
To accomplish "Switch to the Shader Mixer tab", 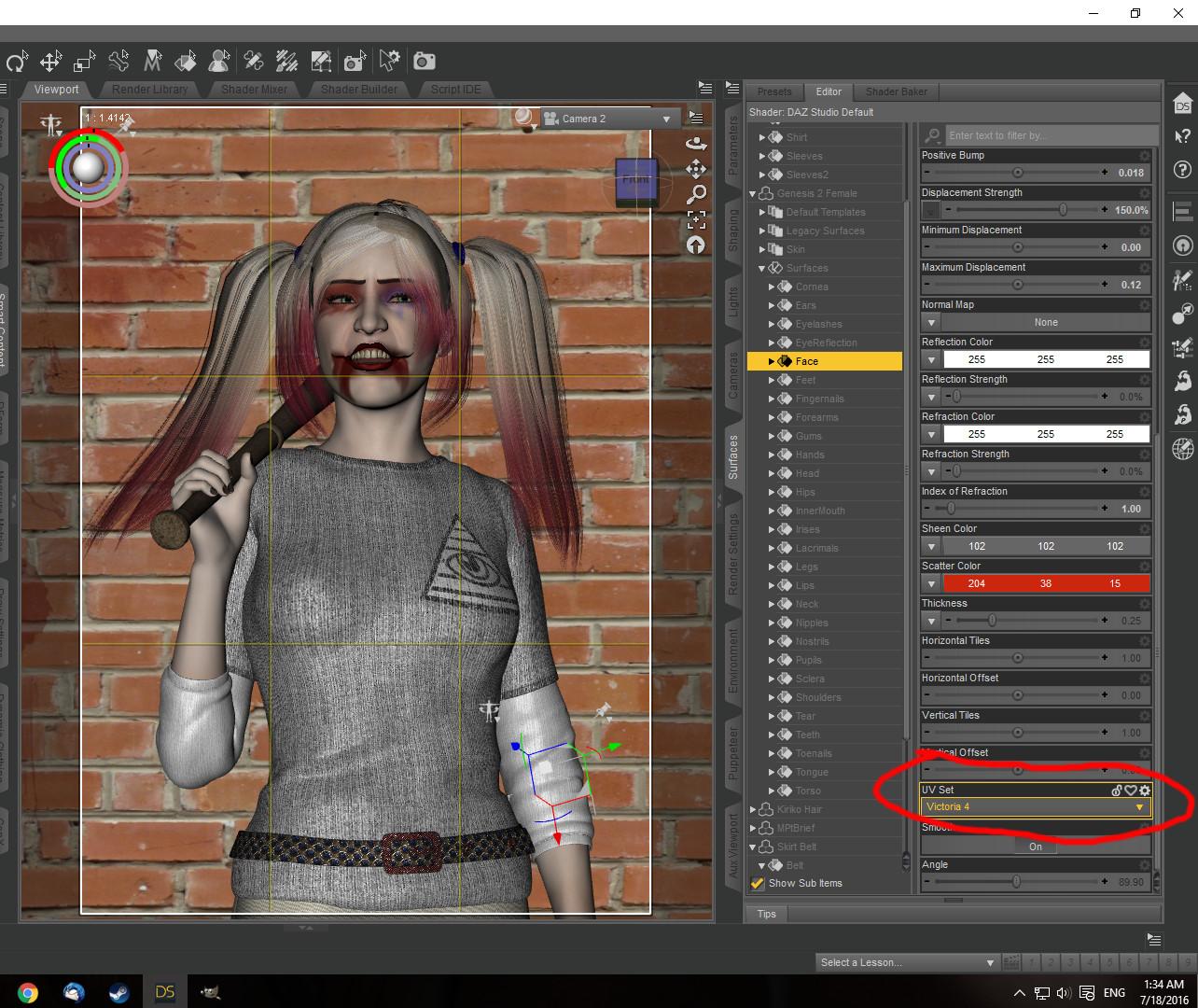I will (254, 90).
